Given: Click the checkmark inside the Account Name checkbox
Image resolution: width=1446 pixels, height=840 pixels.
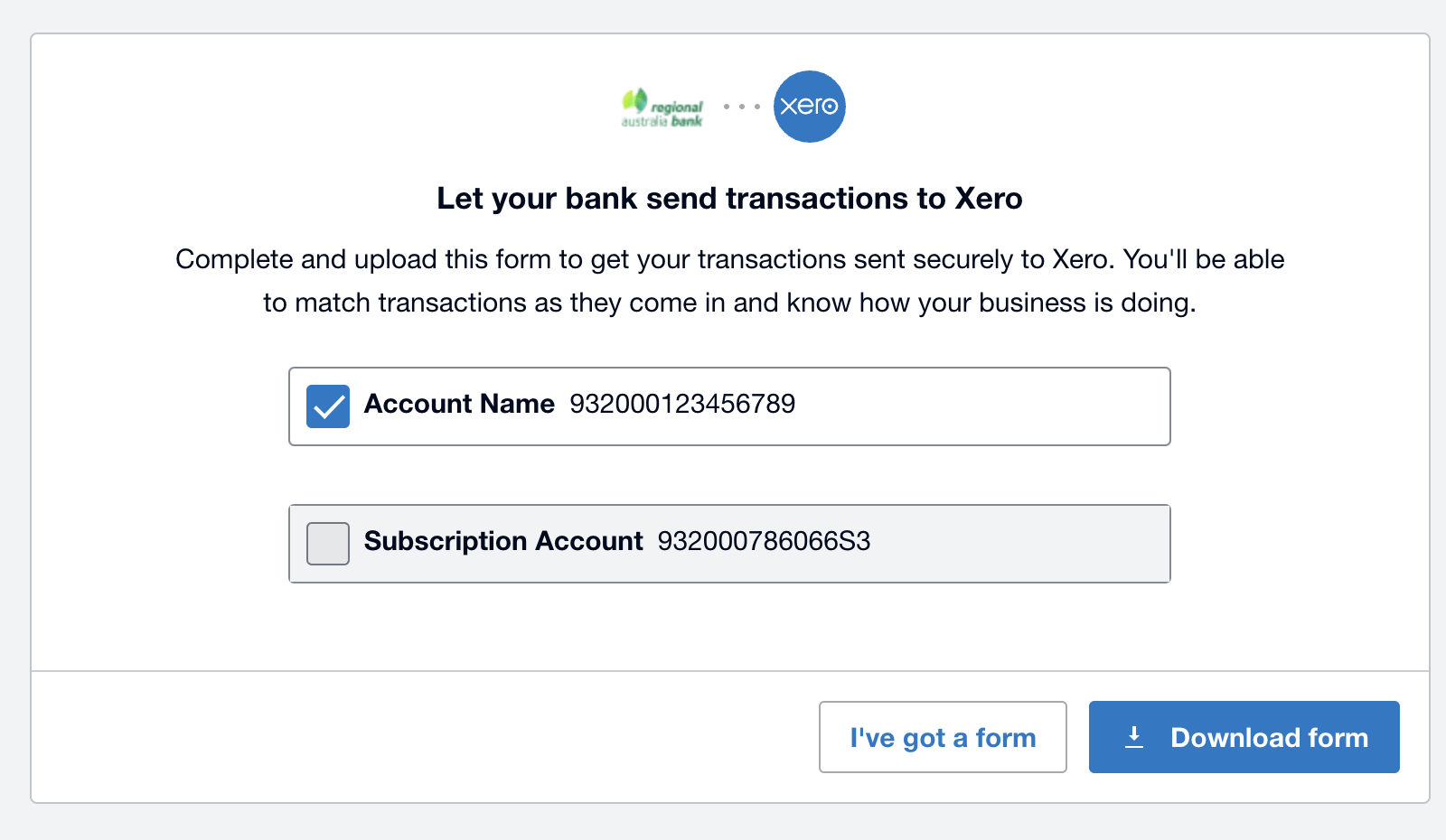Looking at the screenshot, I should [x=327, y=406].
